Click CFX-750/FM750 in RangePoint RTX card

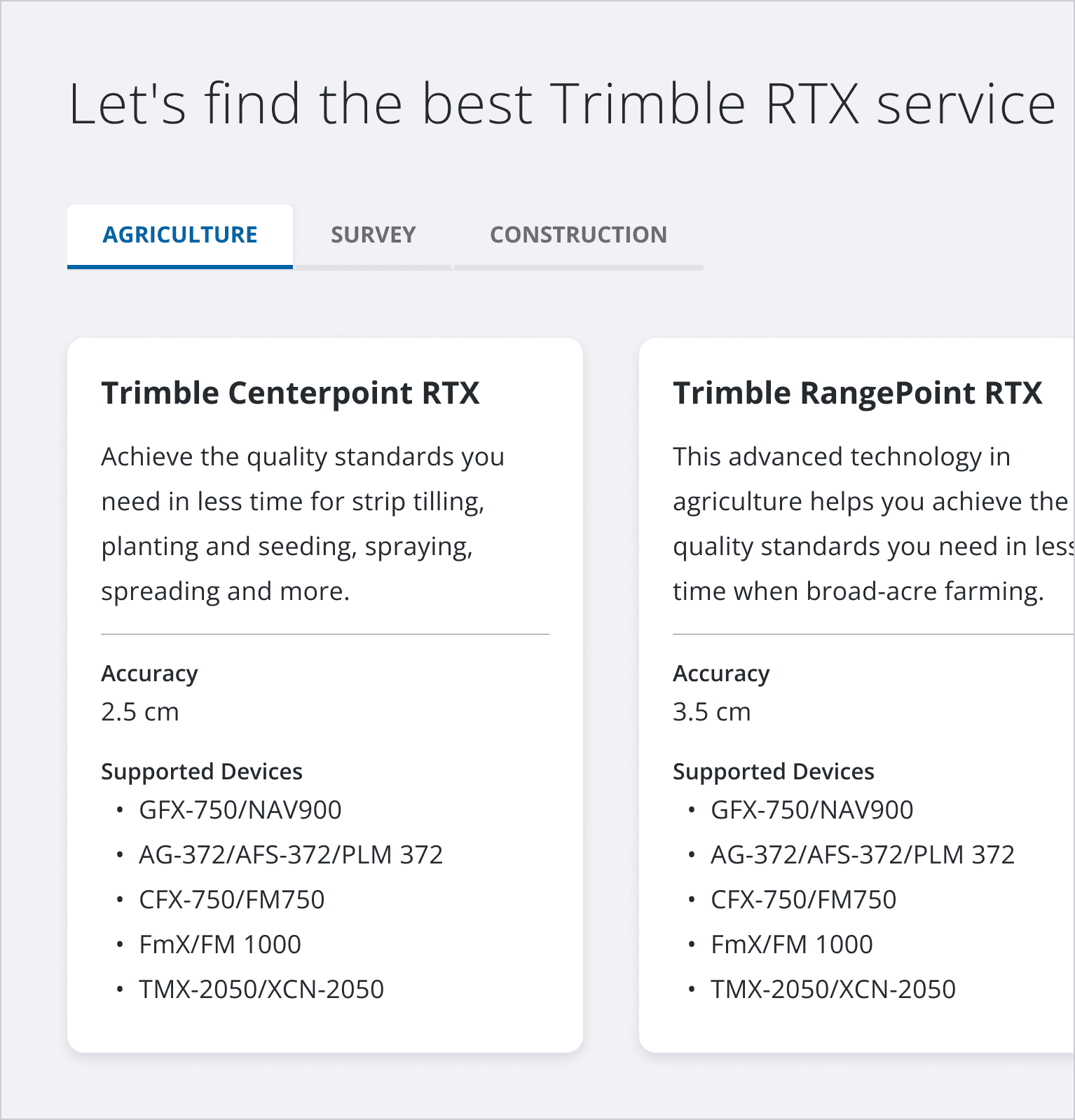pyautogui.click(x=804, y=900)
